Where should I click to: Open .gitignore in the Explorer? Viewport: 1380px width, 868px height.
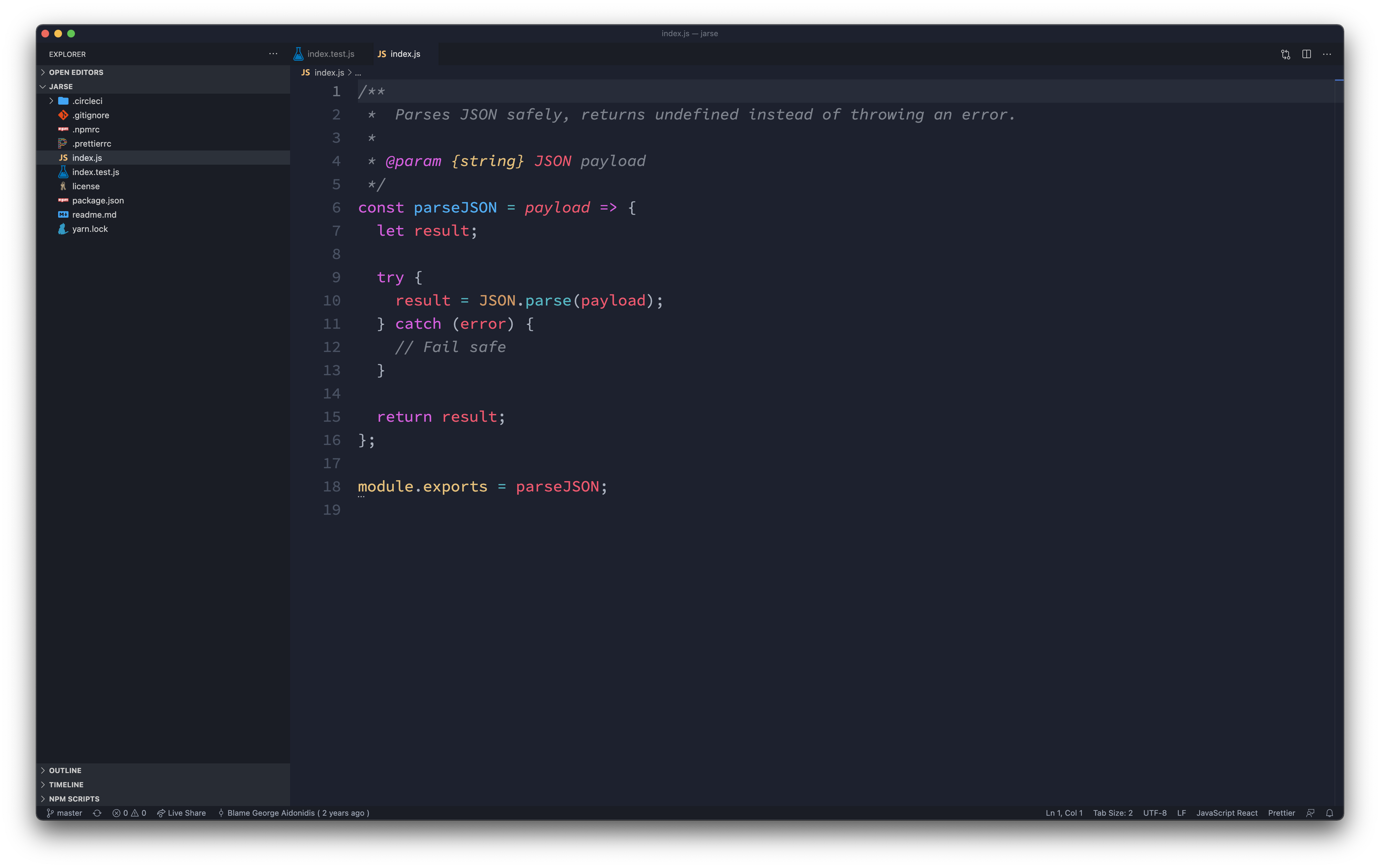pyautogui.click(x=163, y=115)
